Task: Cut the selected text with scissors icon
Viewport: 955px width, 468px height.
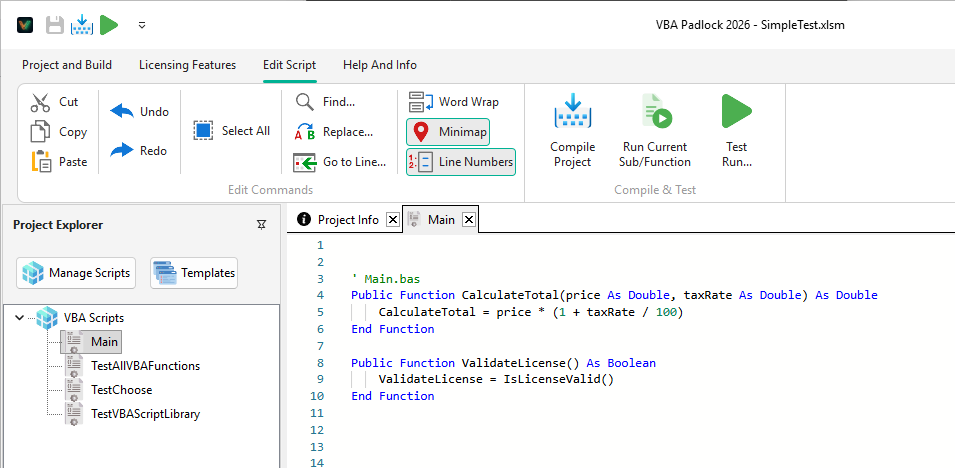Action: (55, 102)
